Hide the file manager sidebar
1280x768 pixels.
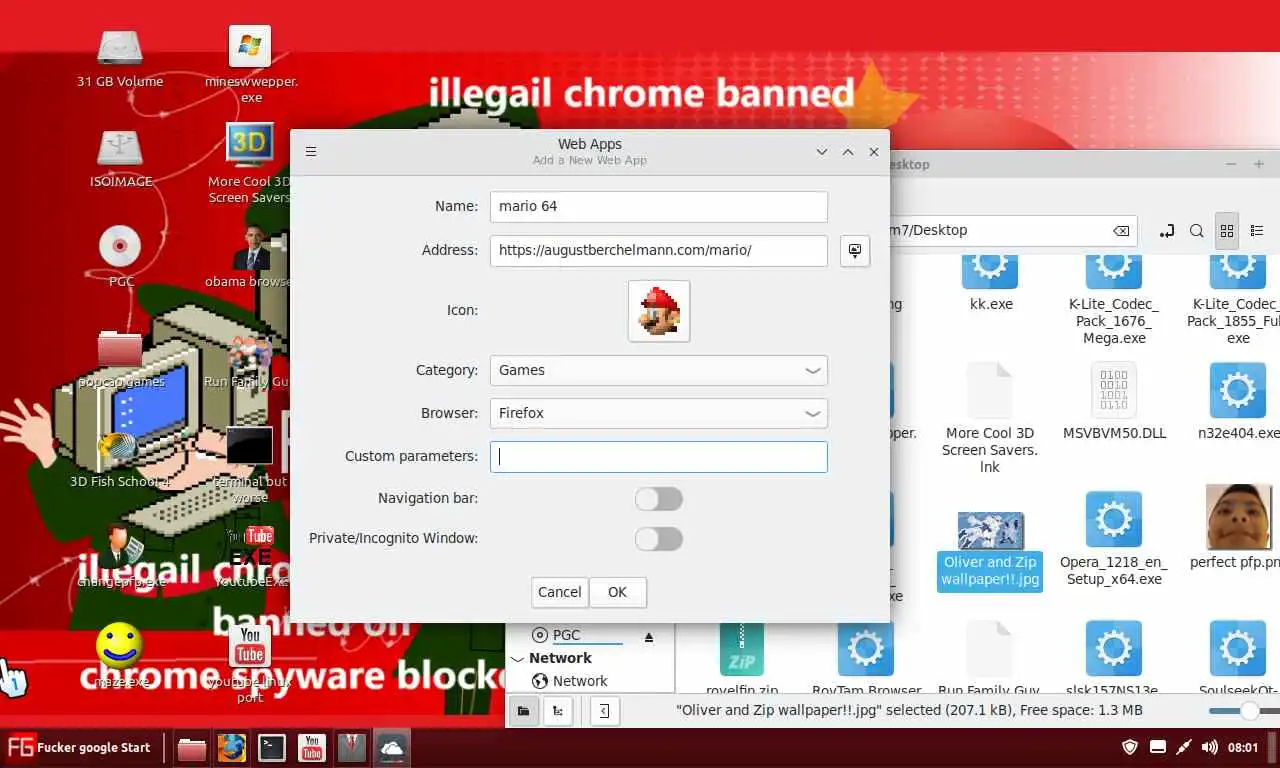click(x=604, y=711)
